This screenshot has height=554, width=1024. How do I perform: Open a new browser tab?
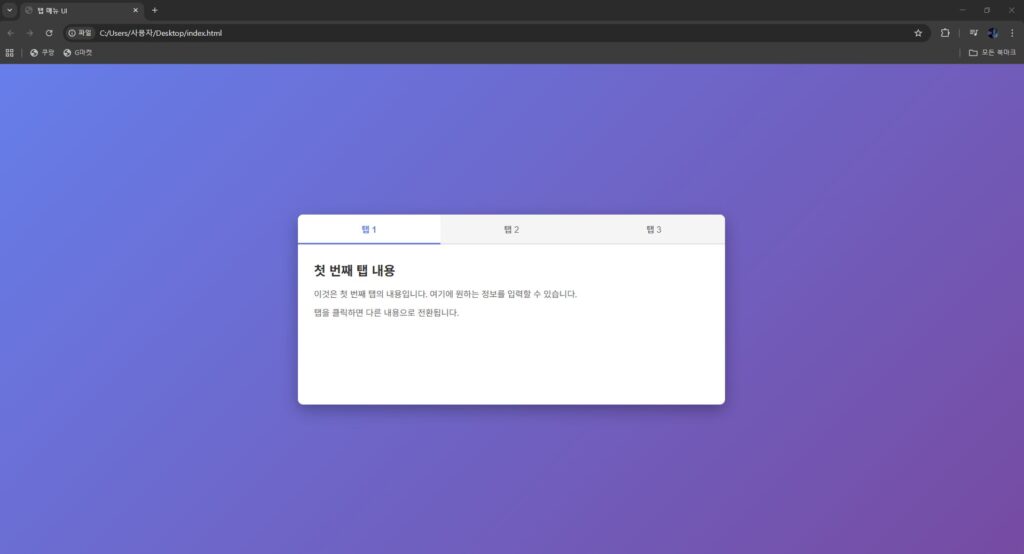pos(155,10)
